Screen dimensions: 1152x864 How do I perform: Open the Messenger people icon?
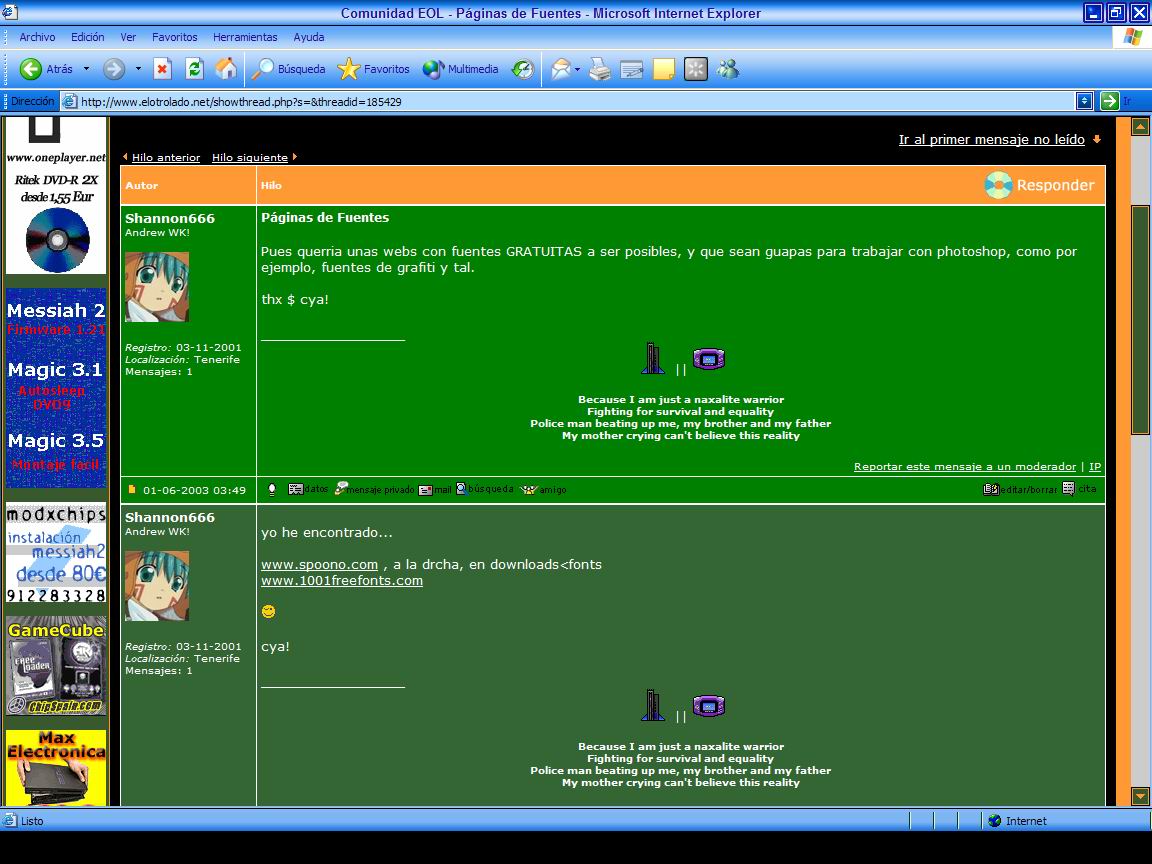click(x=727, y=69)
